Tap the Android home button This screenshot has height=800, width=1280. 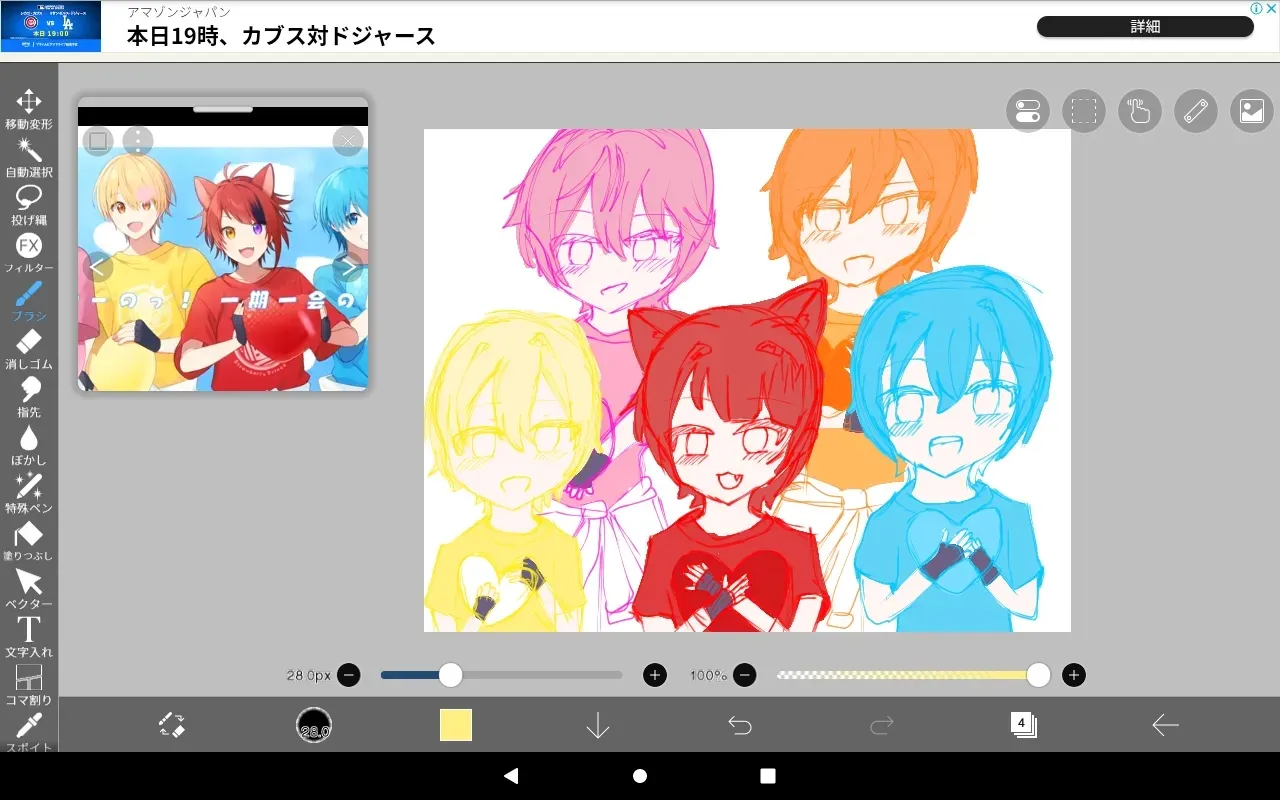point(640,776)
